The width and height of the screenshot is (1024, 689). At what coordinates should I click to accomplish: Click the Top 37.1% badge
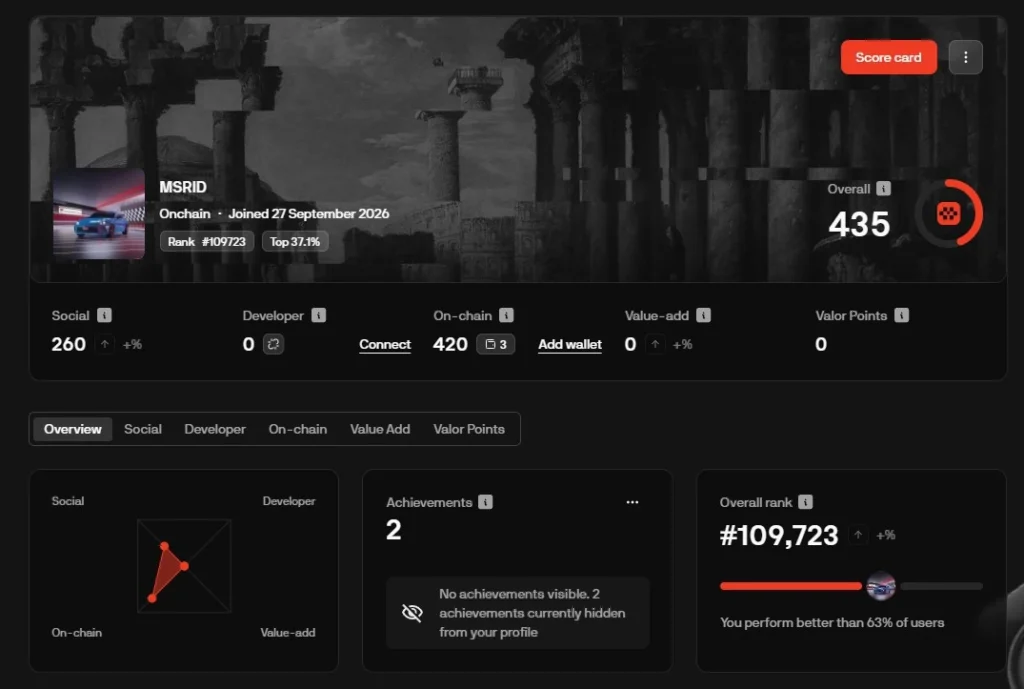coord(295,242)
